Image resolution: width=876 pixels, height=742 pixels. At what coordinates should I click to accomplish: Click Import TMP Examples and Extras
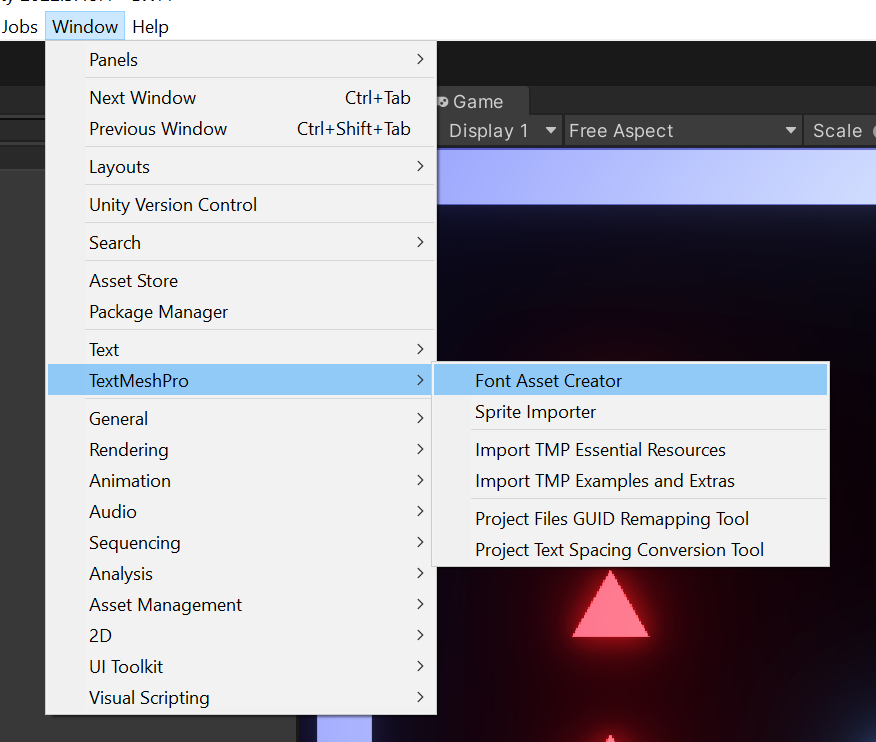[x=630, y=481]
